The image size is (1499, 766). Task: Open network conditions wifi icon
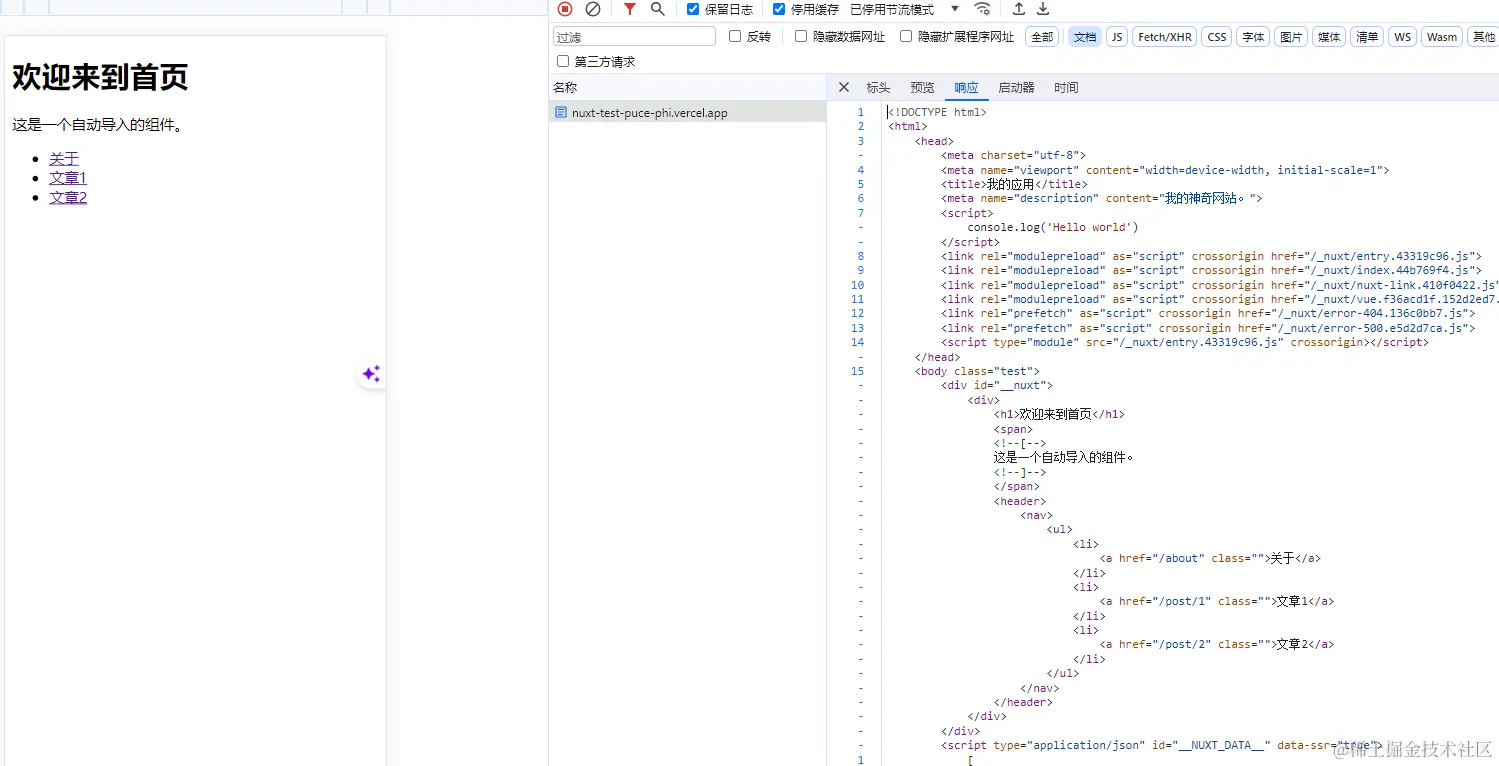(983, 9)
